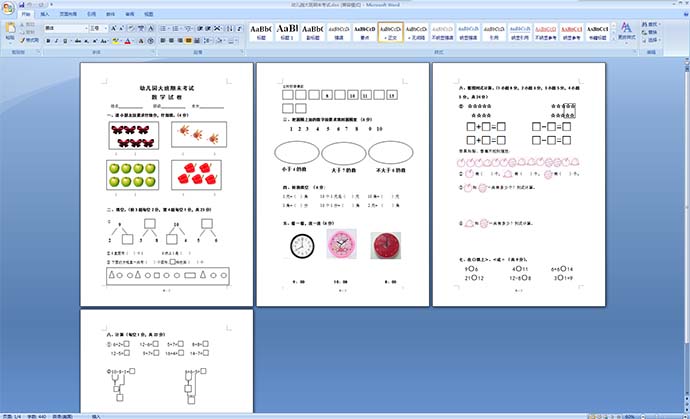Click the large Paste clipboard icon
The width and height of the screenshot is (690, 419).
[10, 28]
